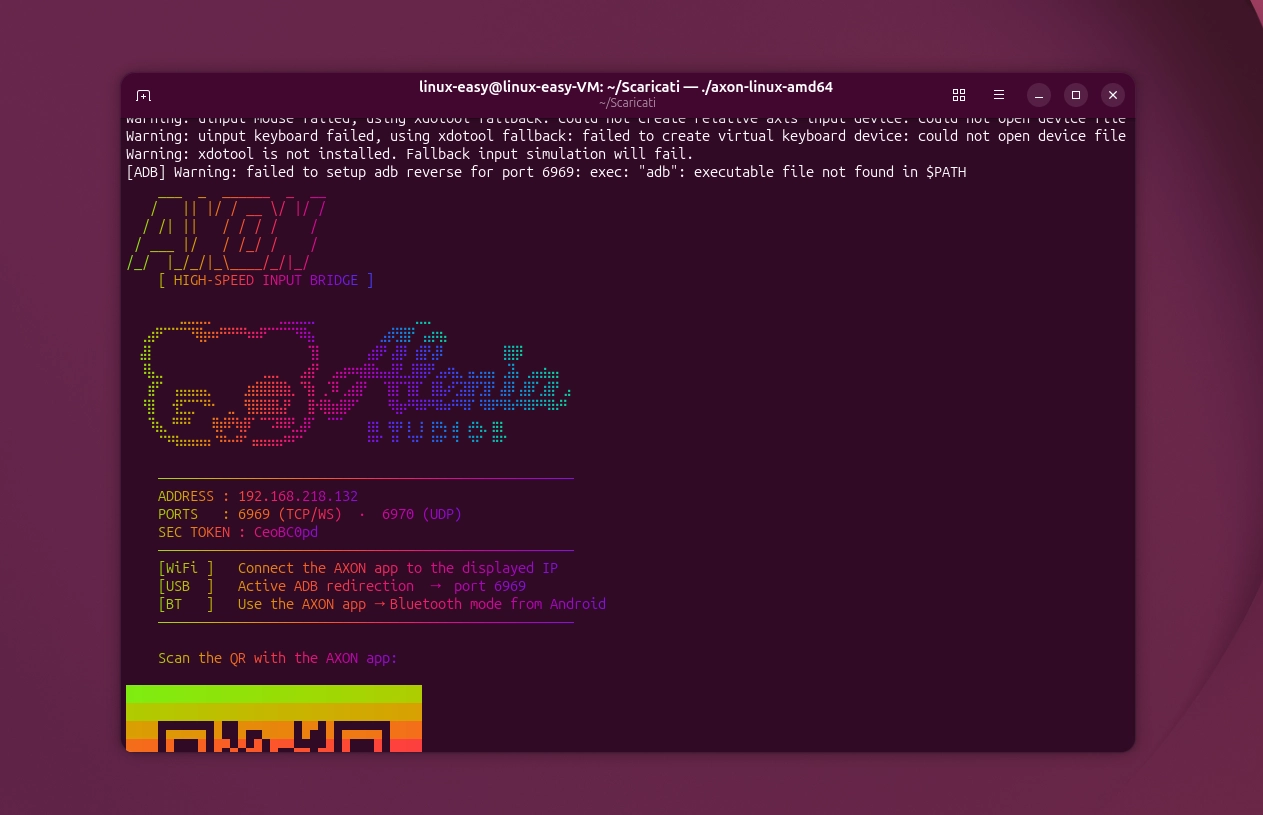The height and width of the screenshot is (815, 1263).
Task: Click the terminal window title text
Action: coord(626,87)
